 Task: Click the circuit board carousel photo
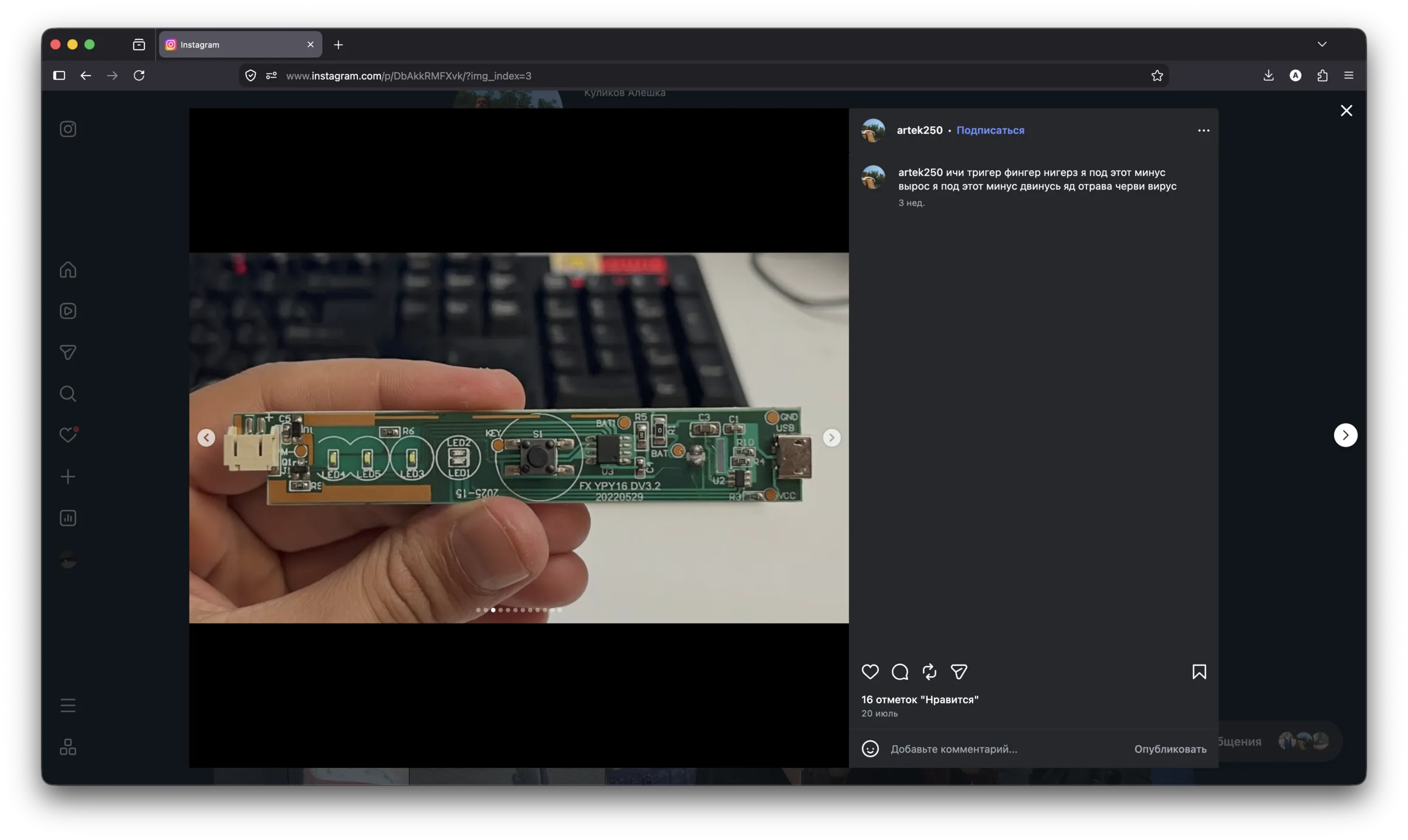[519, 438]
